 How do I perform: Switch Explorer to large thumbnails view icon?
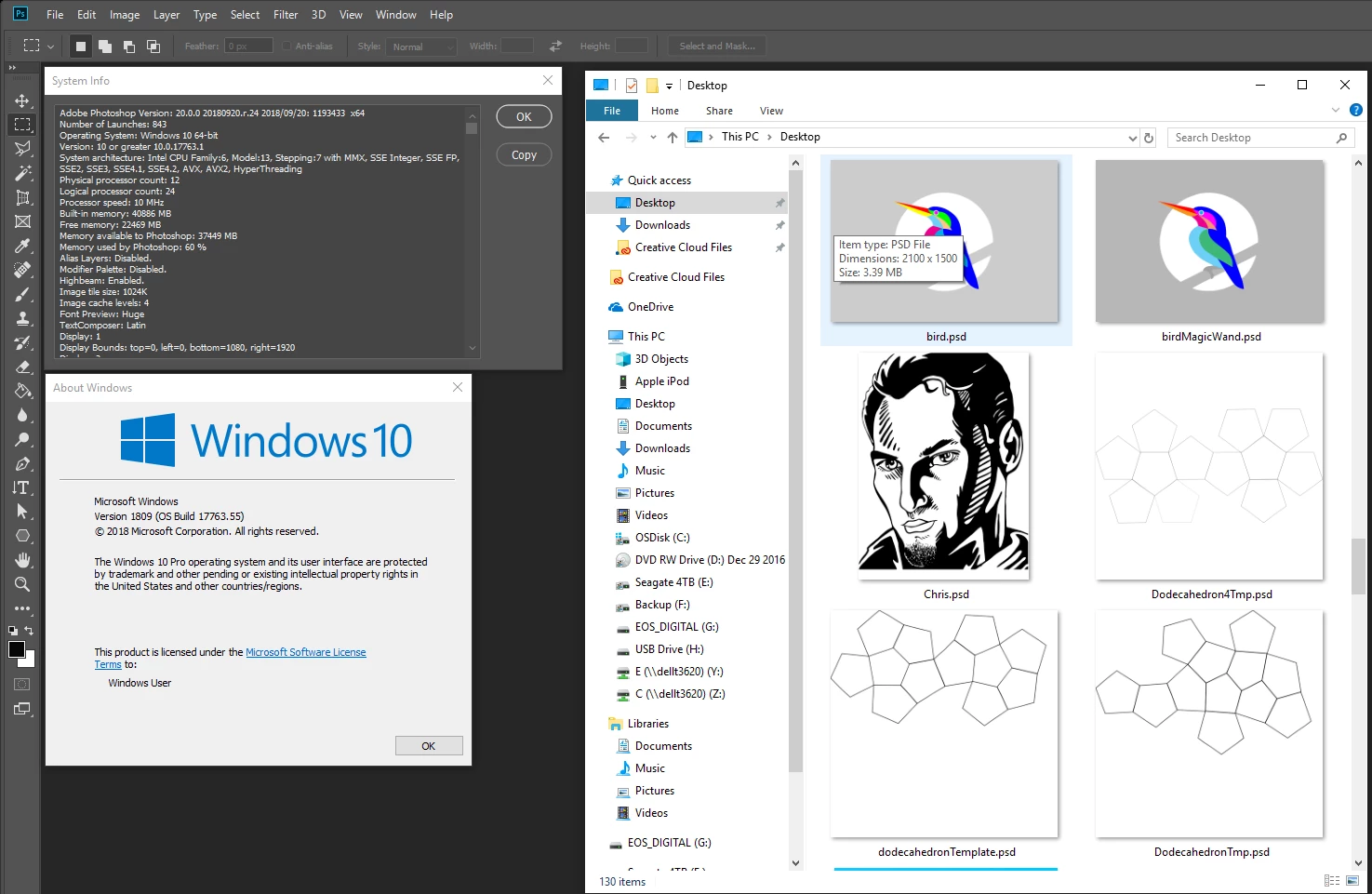(x=1352, y=880)
